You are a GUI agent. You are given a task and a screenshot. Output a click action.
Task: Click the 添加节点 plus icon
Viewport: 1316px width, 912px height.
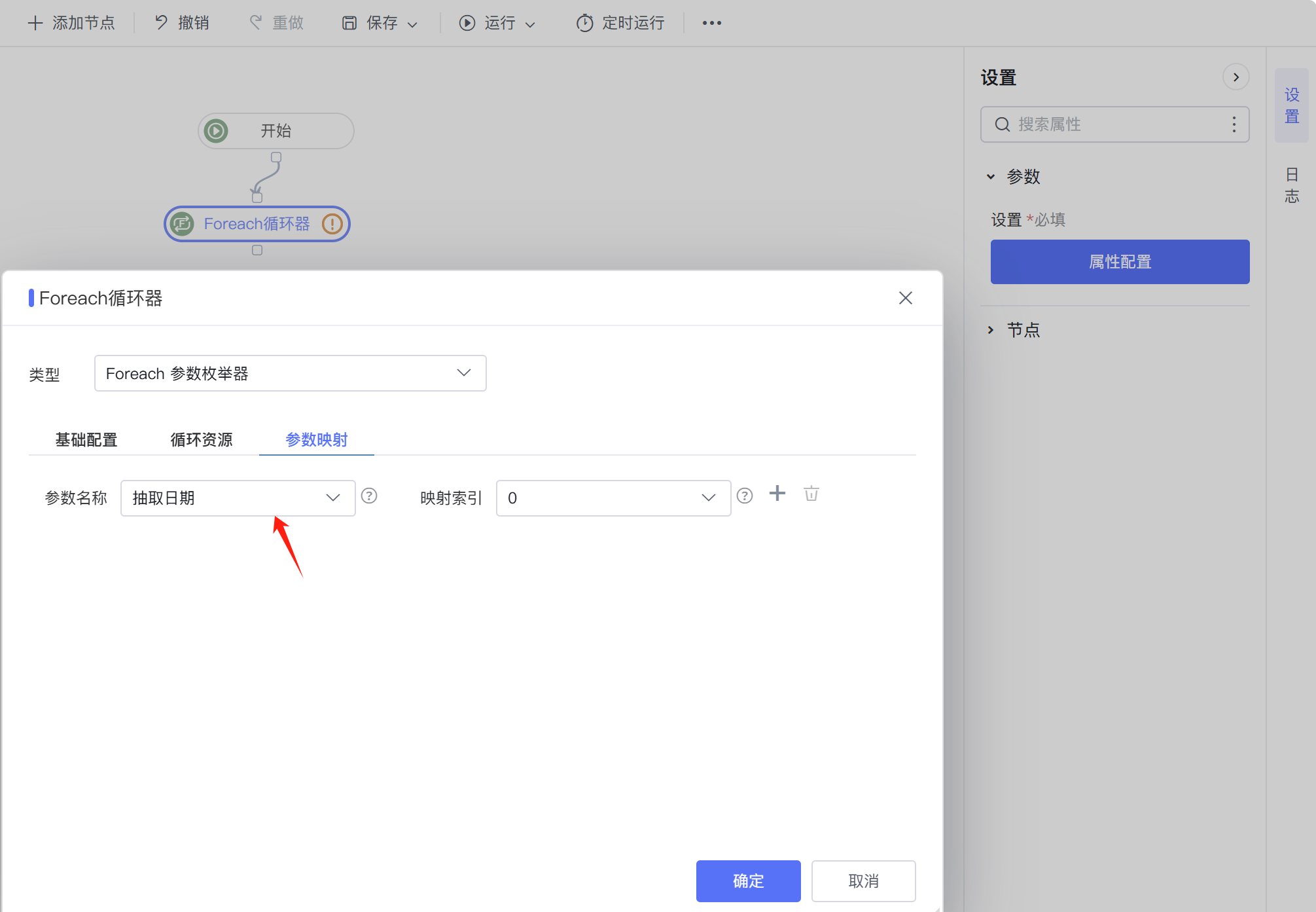[35, 23]
